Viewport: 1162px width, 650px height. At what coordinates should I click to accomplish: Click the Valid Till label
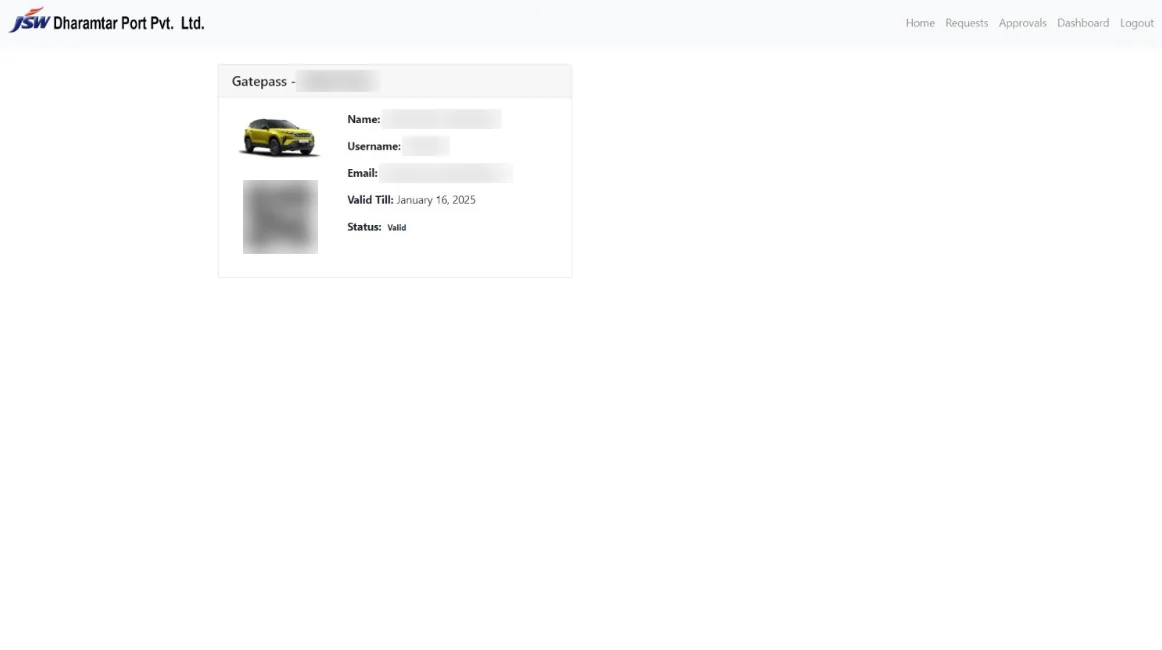(x=370, y=200)
